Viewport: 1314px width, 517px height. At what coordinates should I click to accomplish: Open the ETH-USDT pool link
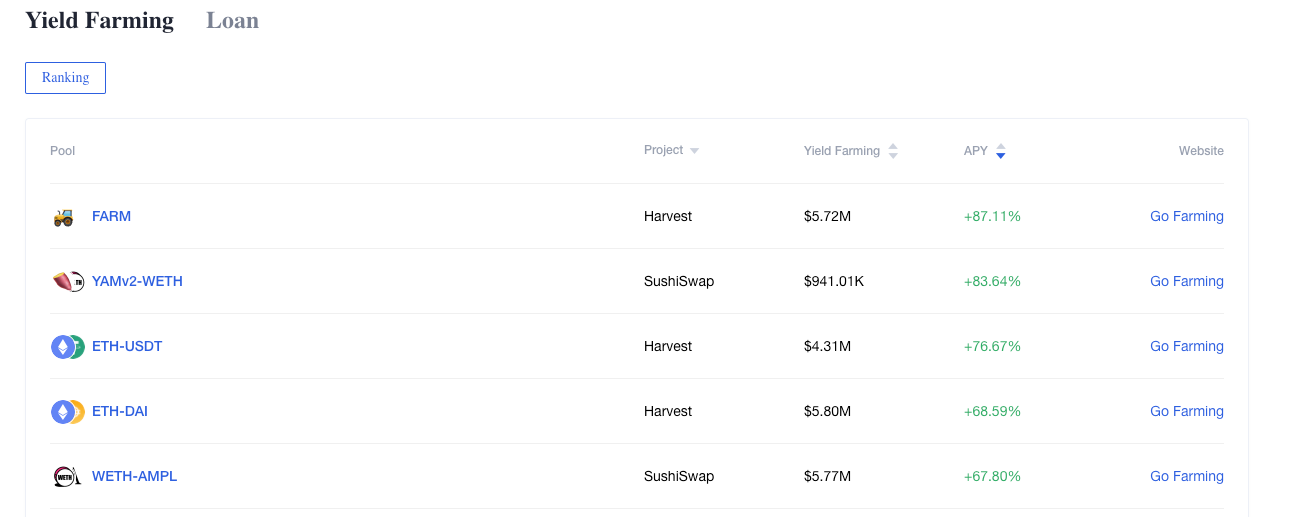click(x=127, y=346)
